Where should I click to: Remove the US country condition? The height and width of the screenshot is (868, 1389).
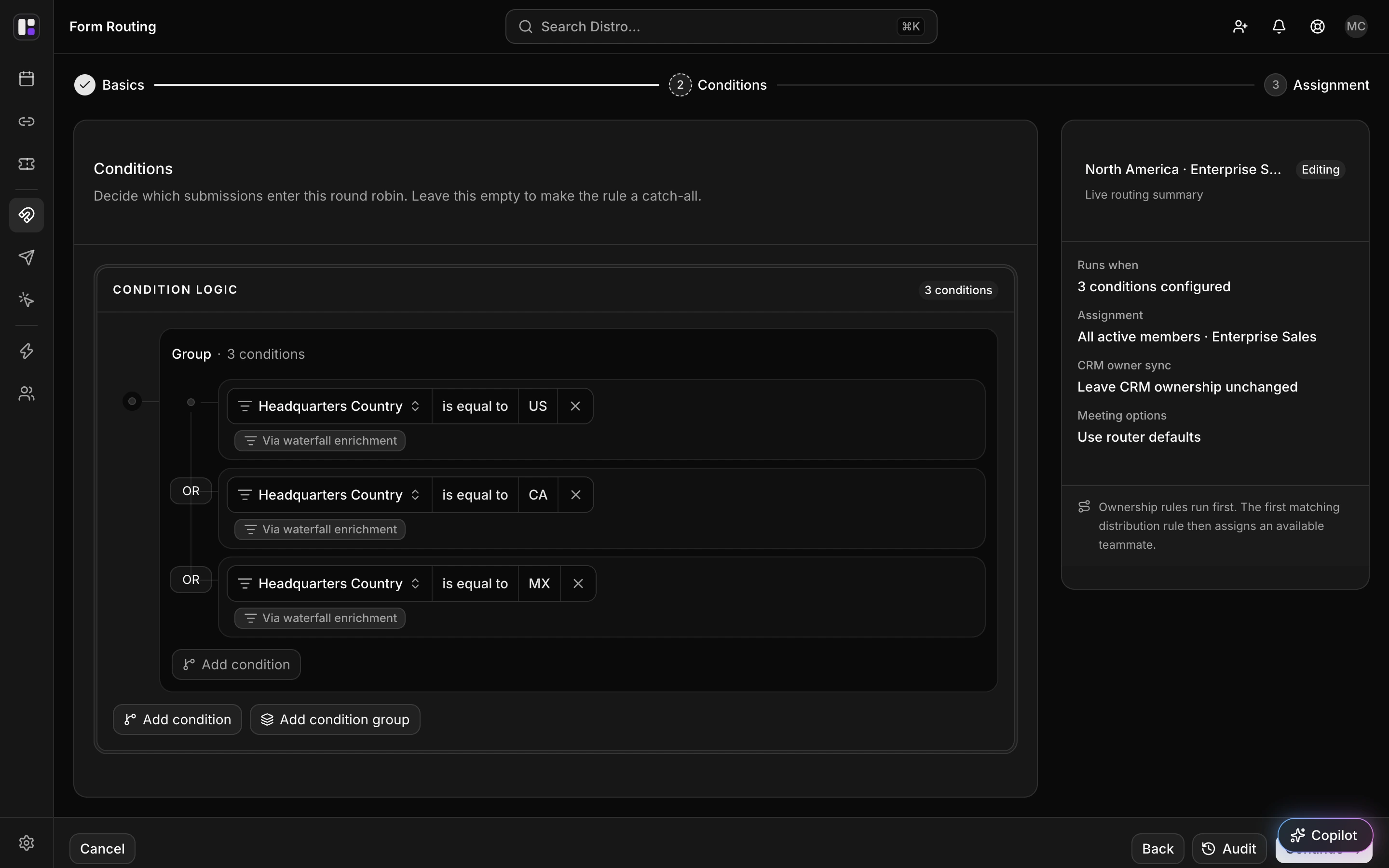click(x=575, y=406)
